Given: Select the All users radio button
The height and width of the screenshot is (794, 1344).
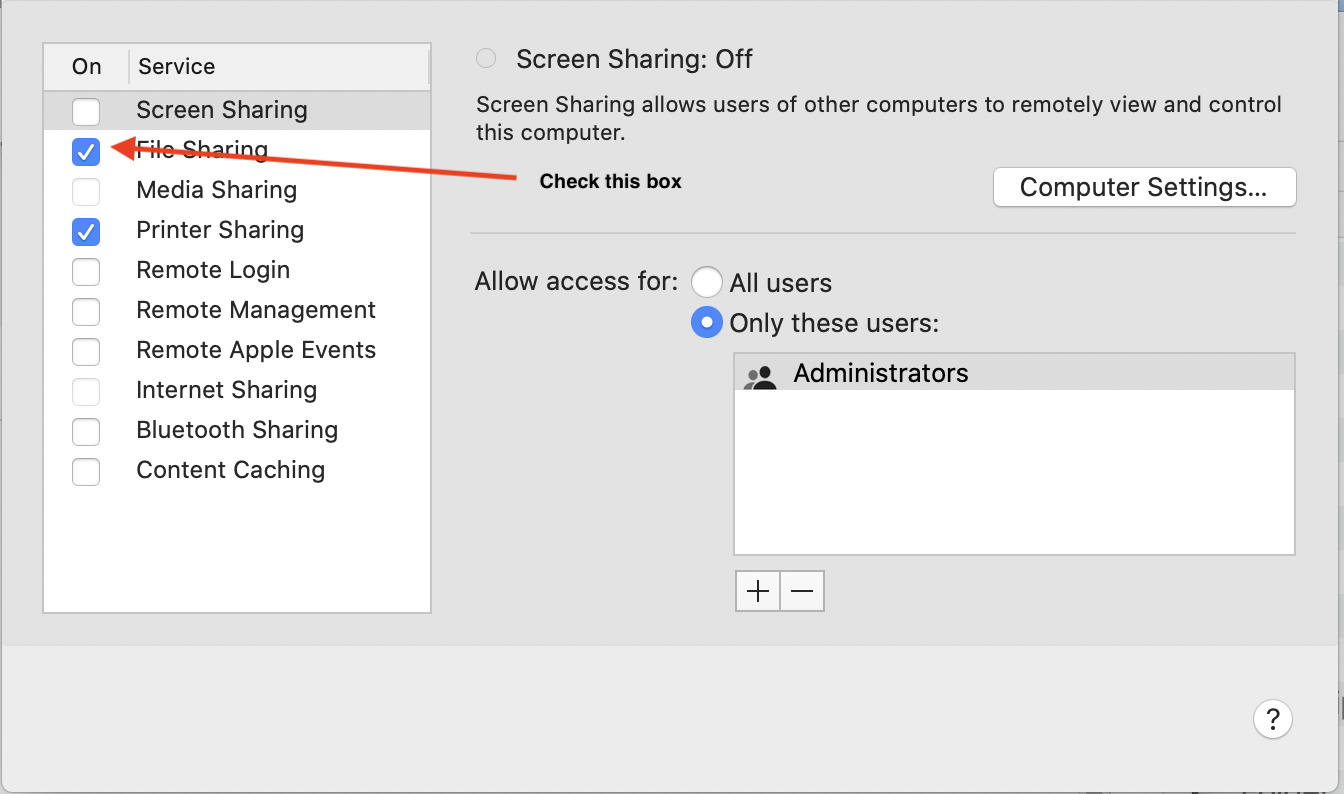Looking at the screenshot, I should click(x=707, y=282).
